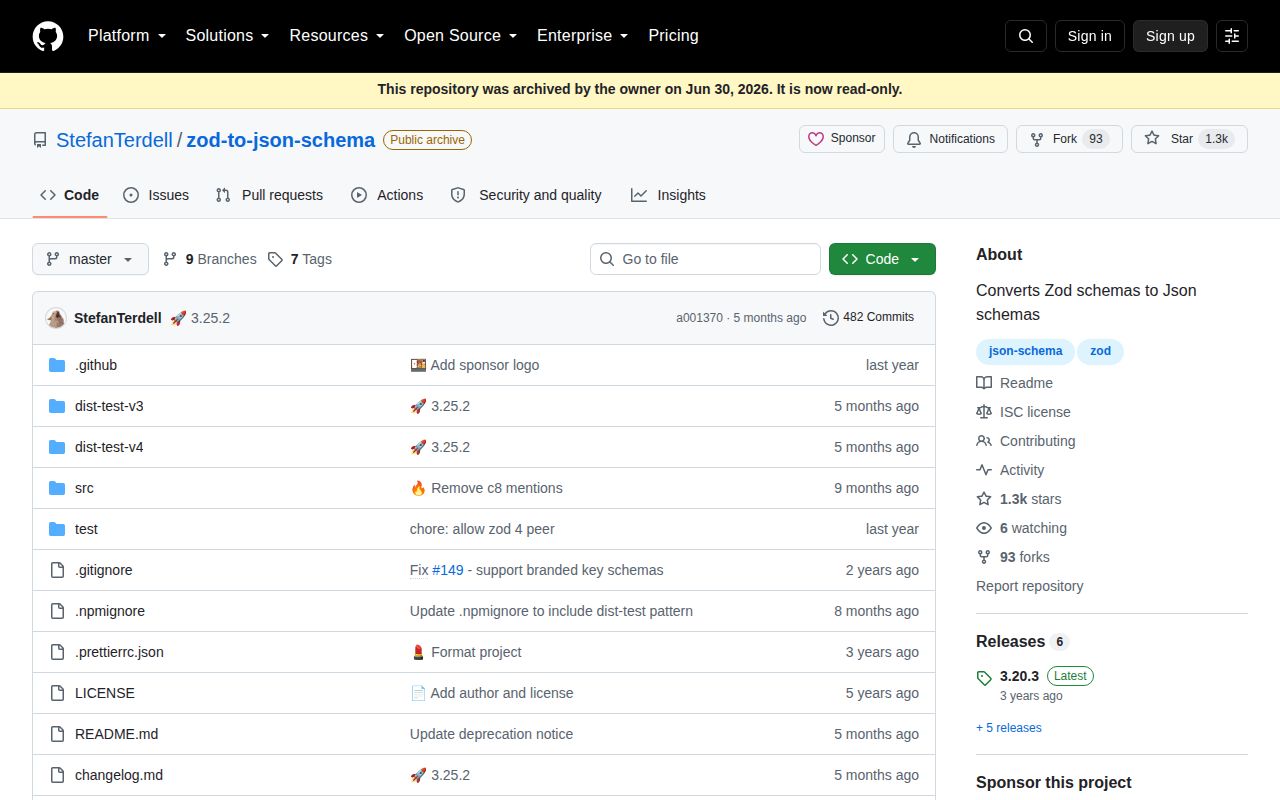Screen dimensions: 1280x800
Task: Click the LICENSE file icon
Action: (x=57, y=693)
